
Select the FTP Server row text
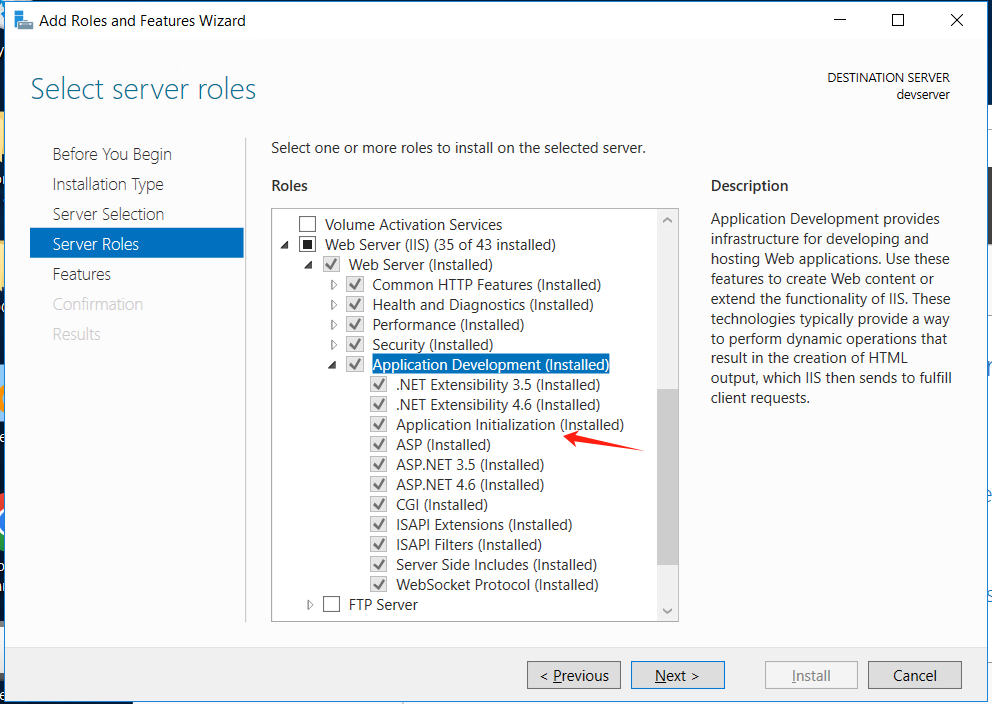383,605
